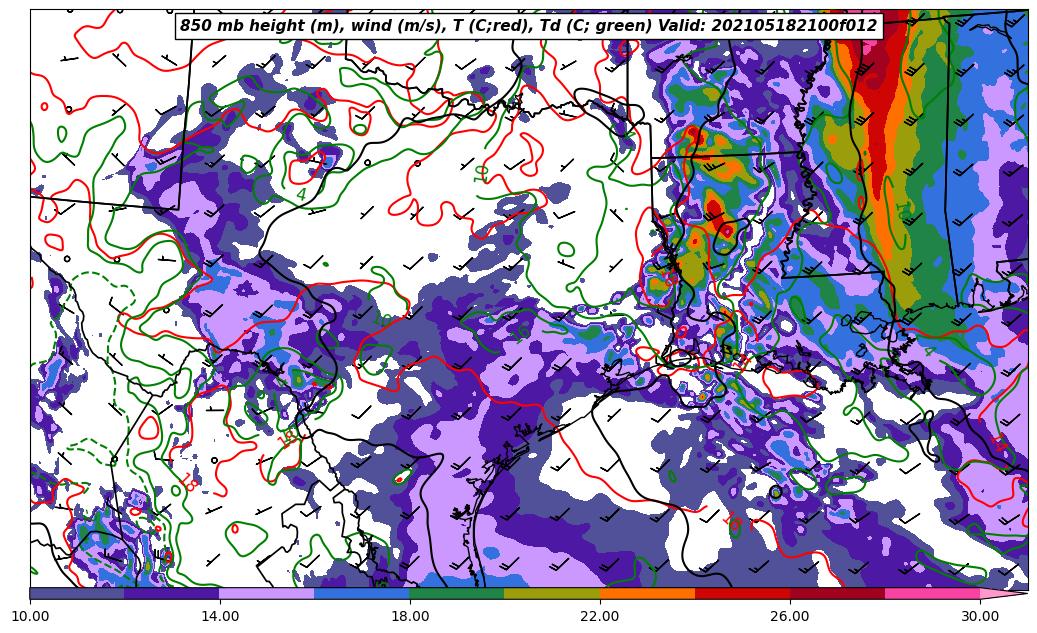The image size is (1037, 633).
Task: Pick the green 18–20 colorbar segment
Action: 457,593
